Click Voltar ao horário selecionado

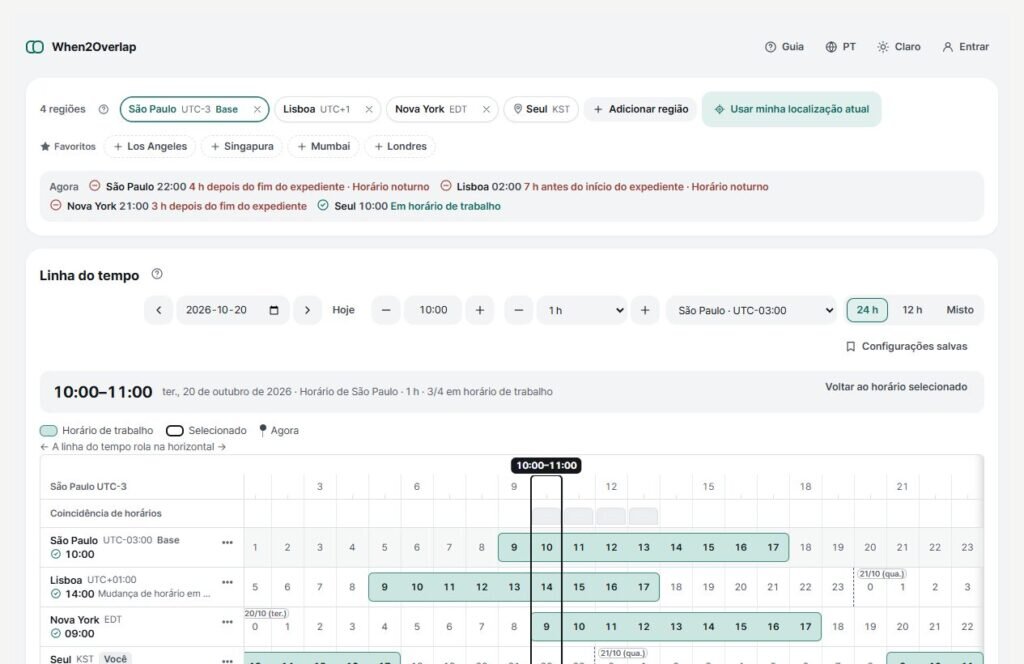coord(896,387)
